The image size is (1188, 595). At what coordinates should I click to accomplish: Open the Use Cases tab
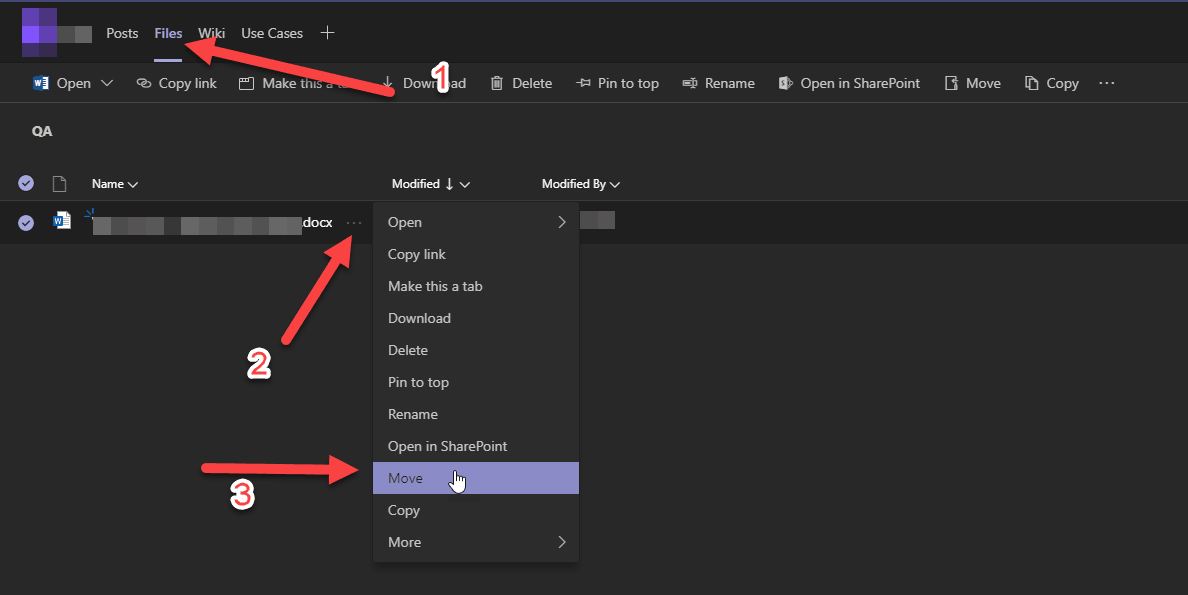[272, 33]
